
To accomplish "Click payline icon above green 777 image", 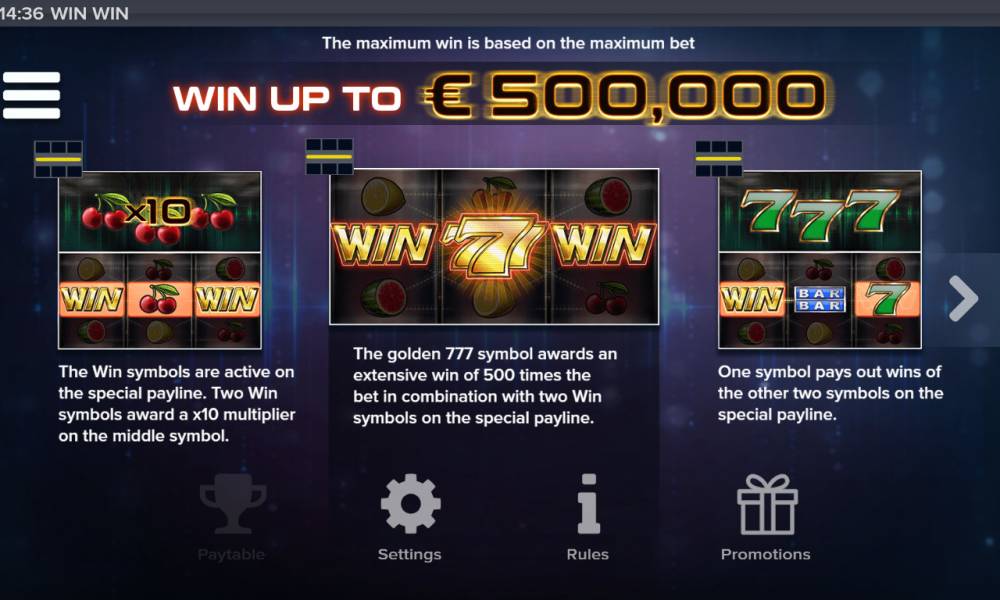I will [x=719, y=159].
